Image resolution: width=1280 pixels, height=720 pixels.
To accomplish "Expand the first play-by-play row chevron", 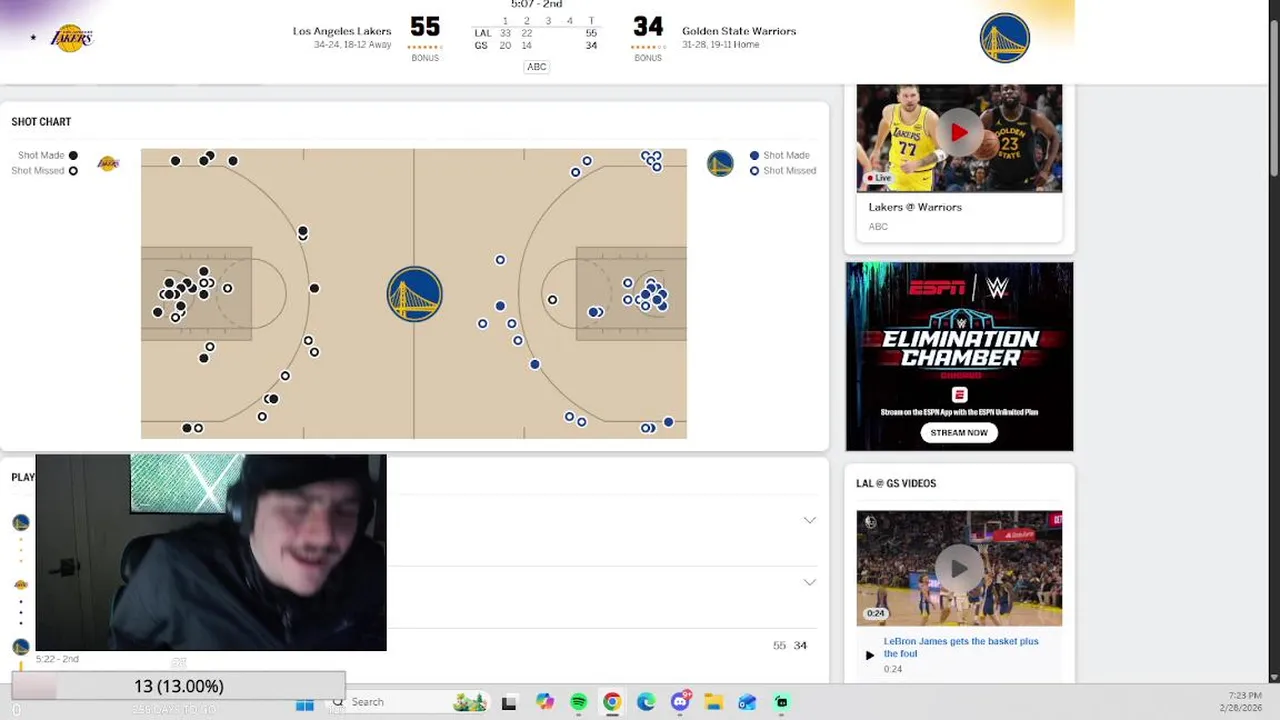I will coord(809,520).
